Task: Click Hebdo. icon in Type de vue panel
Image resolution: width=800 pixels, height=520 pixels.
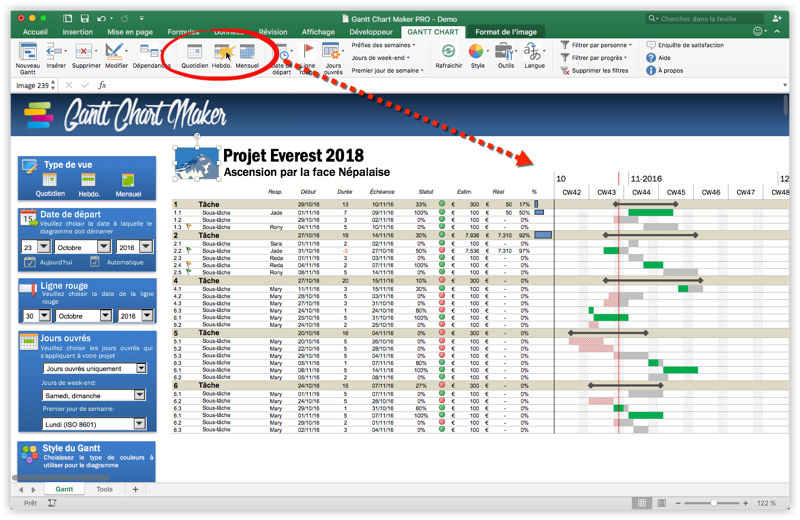Action: 88,180
